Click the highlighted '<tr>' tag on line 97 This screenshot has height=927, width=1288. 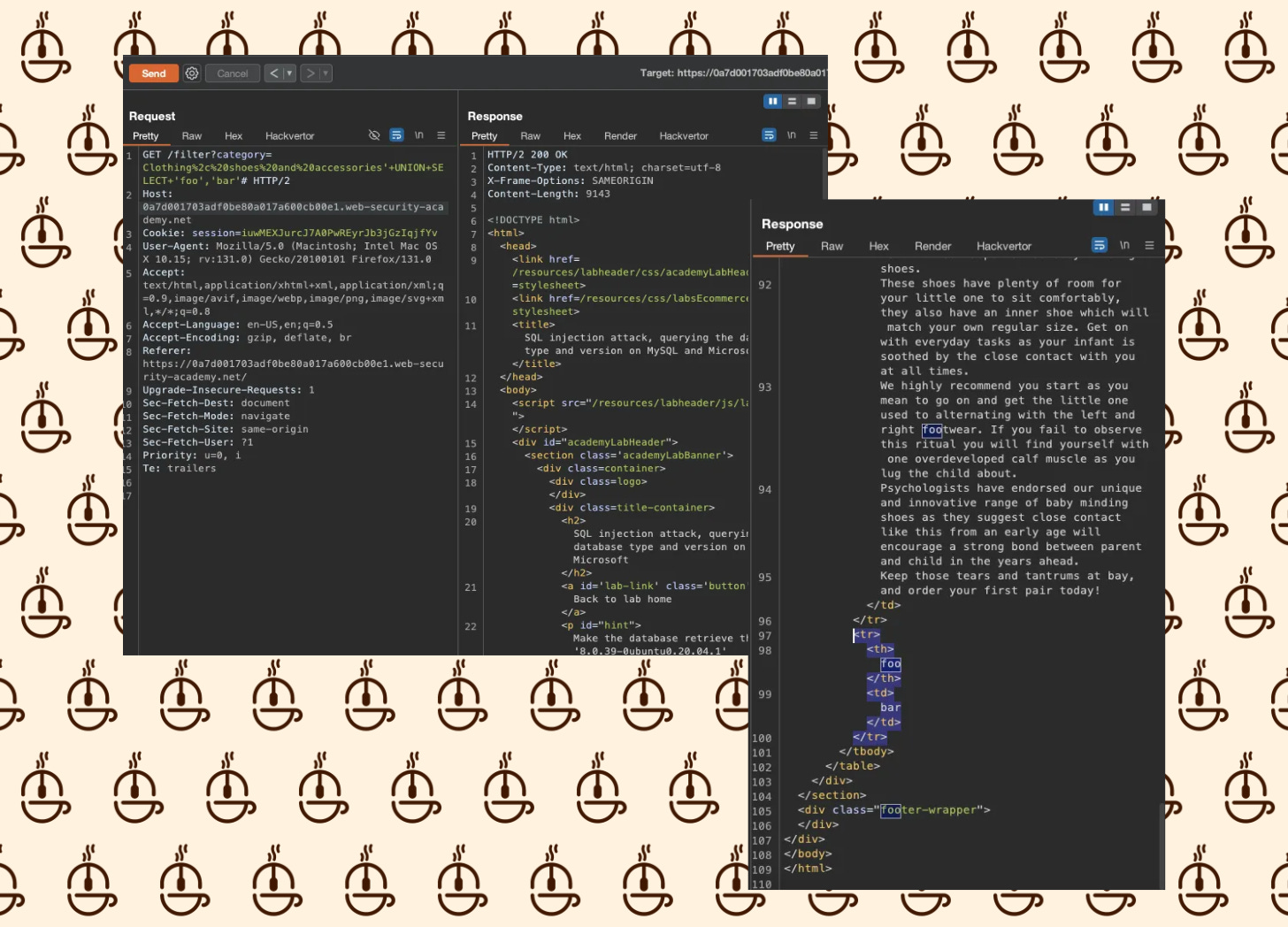pos(867,634)
